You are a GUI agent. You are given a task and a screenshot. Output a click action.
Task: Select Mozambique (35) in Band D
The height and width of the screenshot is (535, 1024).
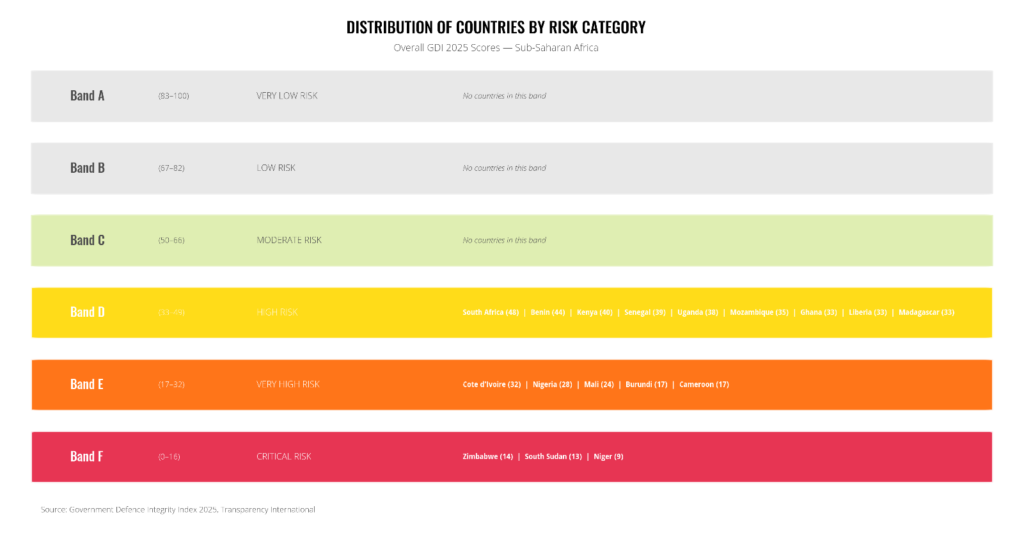click(758, 312)
